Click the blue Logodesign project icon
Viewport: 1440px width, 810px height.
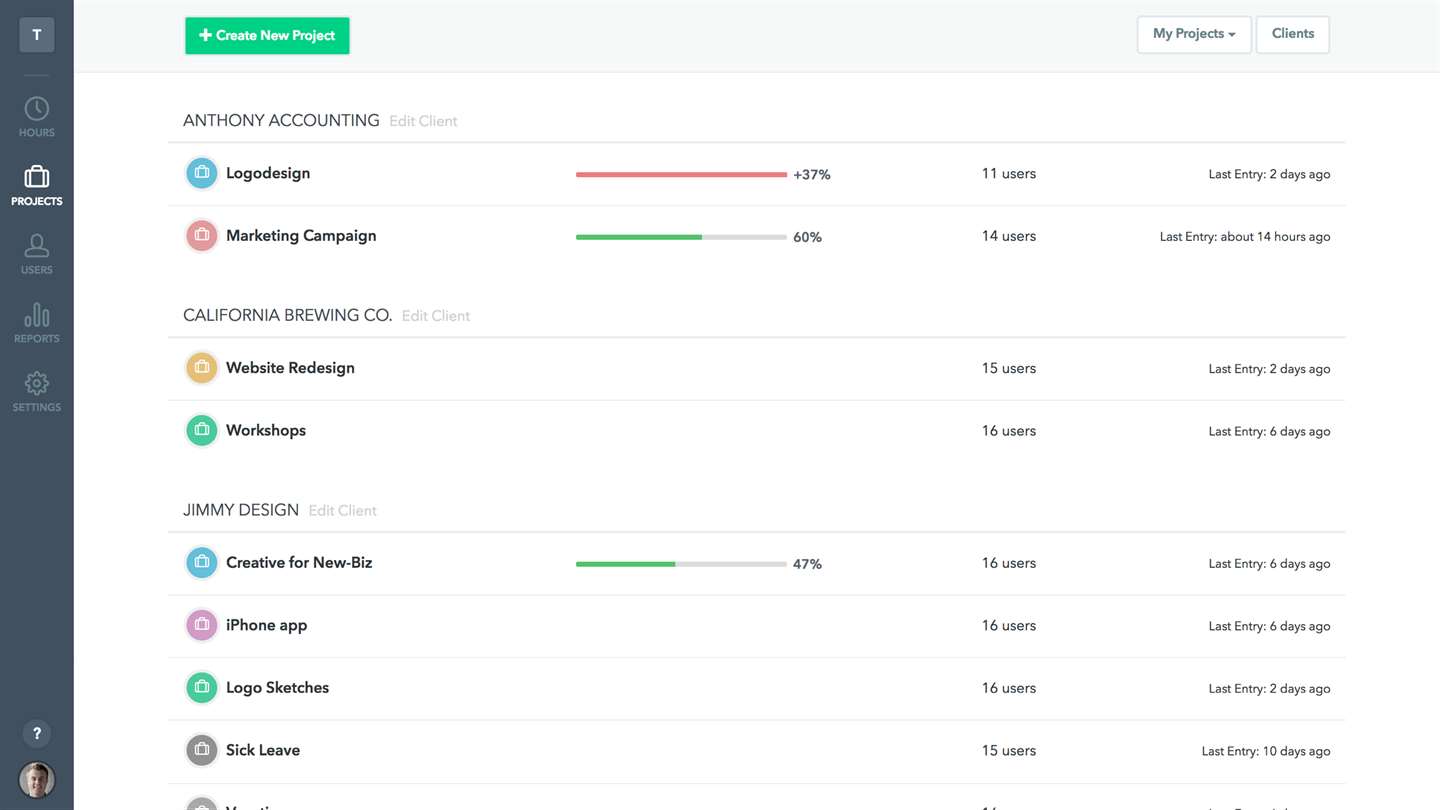pyautogui.click(x=202, y=173)
